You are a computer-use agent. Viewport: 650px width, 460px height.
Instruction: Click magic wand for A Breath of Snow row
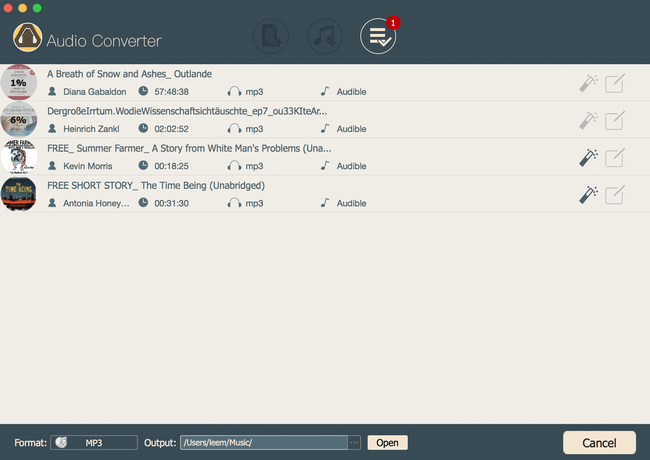click(x=589, y=83)
